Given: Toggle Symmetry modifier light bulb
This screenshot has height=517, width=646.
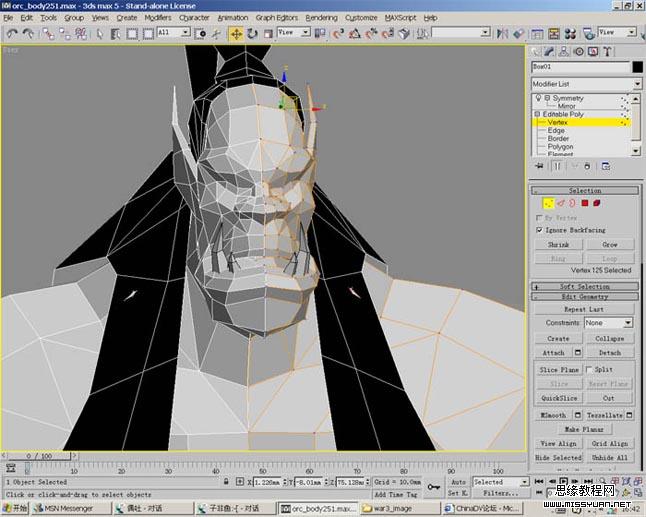Looking at the screenshot, I should [538, 98].
